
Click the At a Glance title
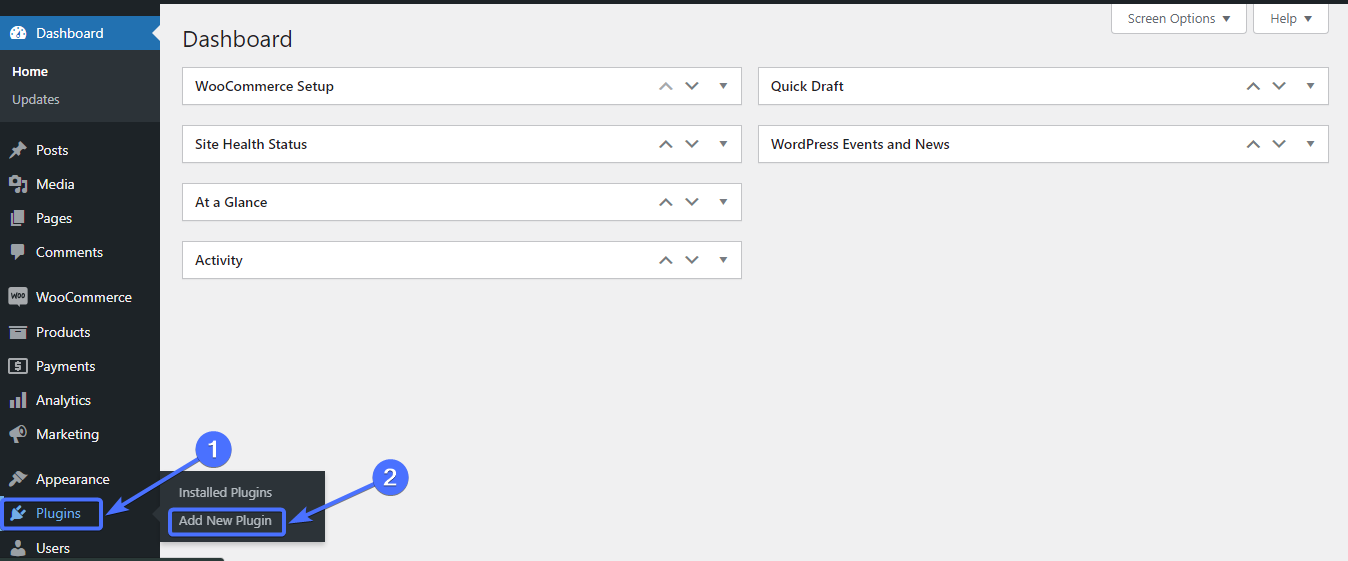(231, 202)
